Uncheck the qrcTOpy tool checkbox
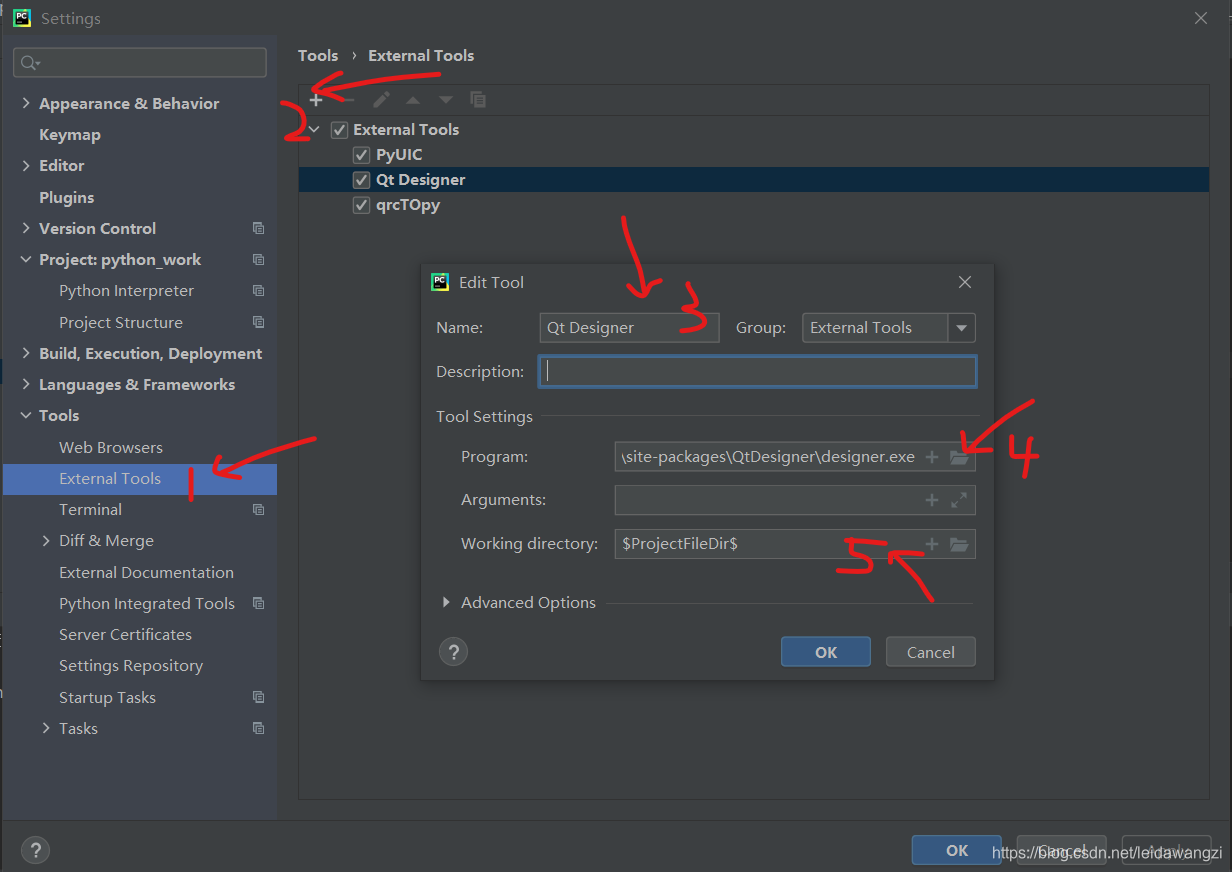Image resolution: width=1232 pixels, height=872 pixels. click(362, 205)
